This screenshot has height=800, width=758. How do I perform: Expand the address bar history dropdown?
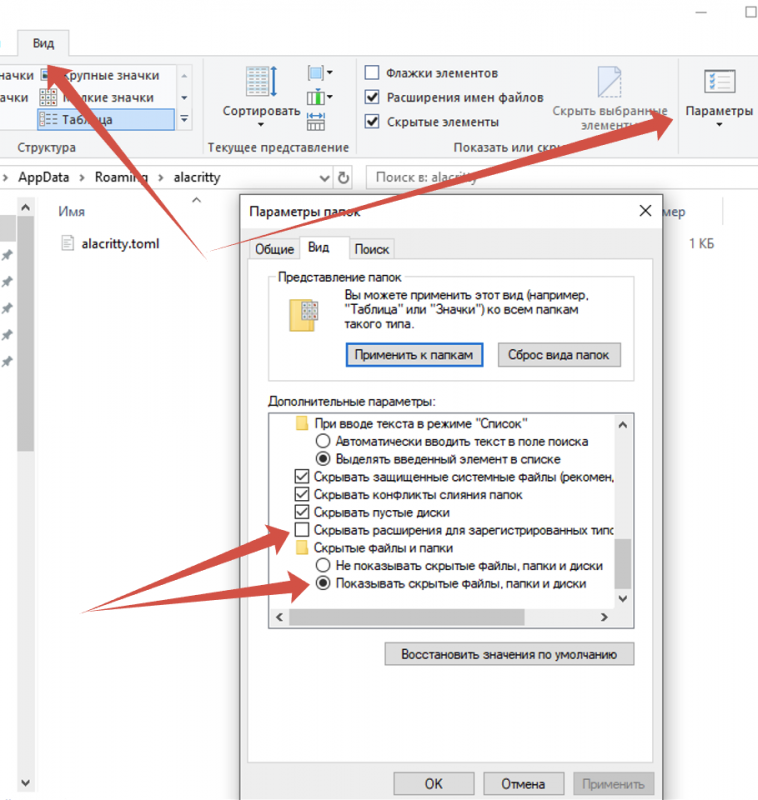(x=324, y=178)
